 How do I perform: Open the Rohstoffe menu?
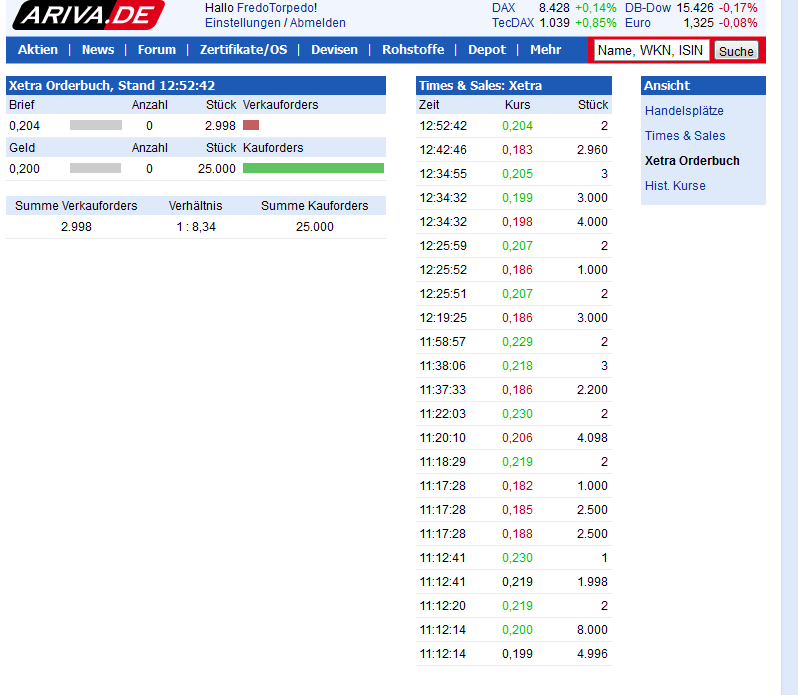(x=413, y=50)
